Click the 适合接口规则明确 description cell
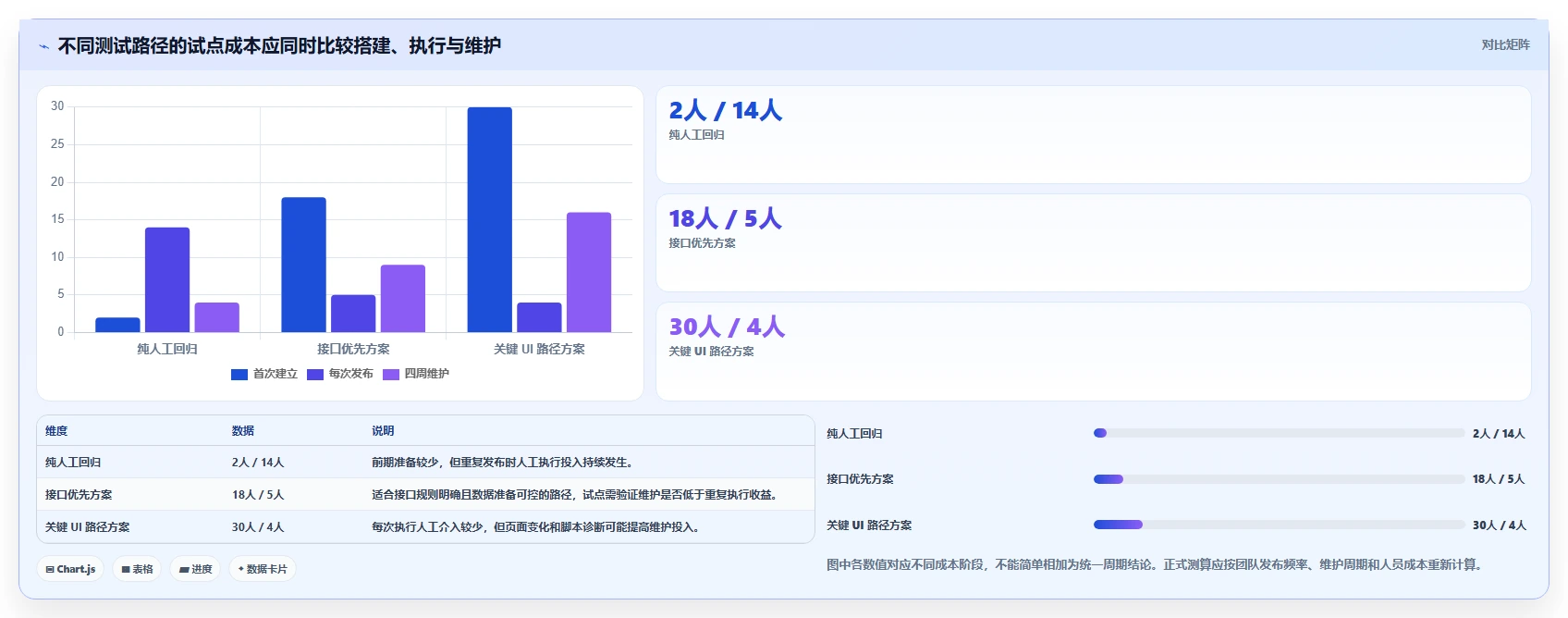 [574, 495]
